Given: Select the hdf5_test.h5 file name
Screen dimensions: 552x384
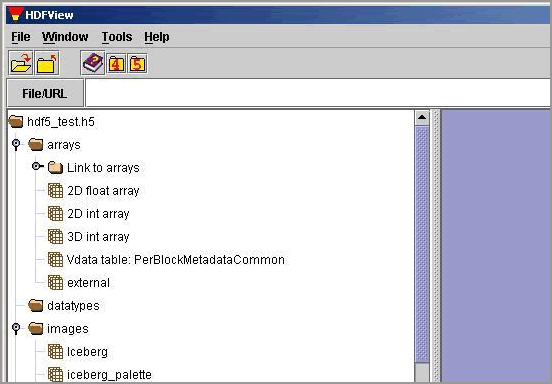Looking at the screenshot, I should point(61,122).
